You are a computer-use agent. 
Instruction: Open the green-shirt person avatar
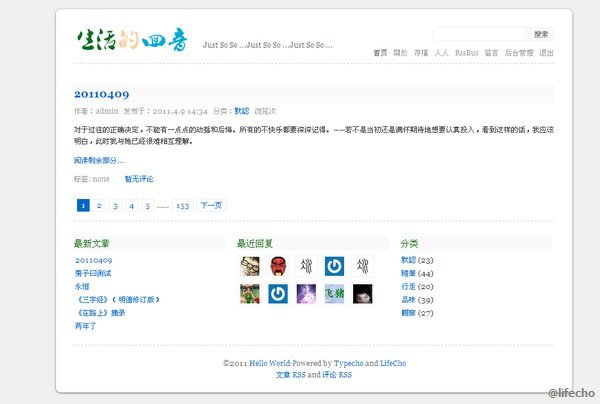(x=250, y=294)
